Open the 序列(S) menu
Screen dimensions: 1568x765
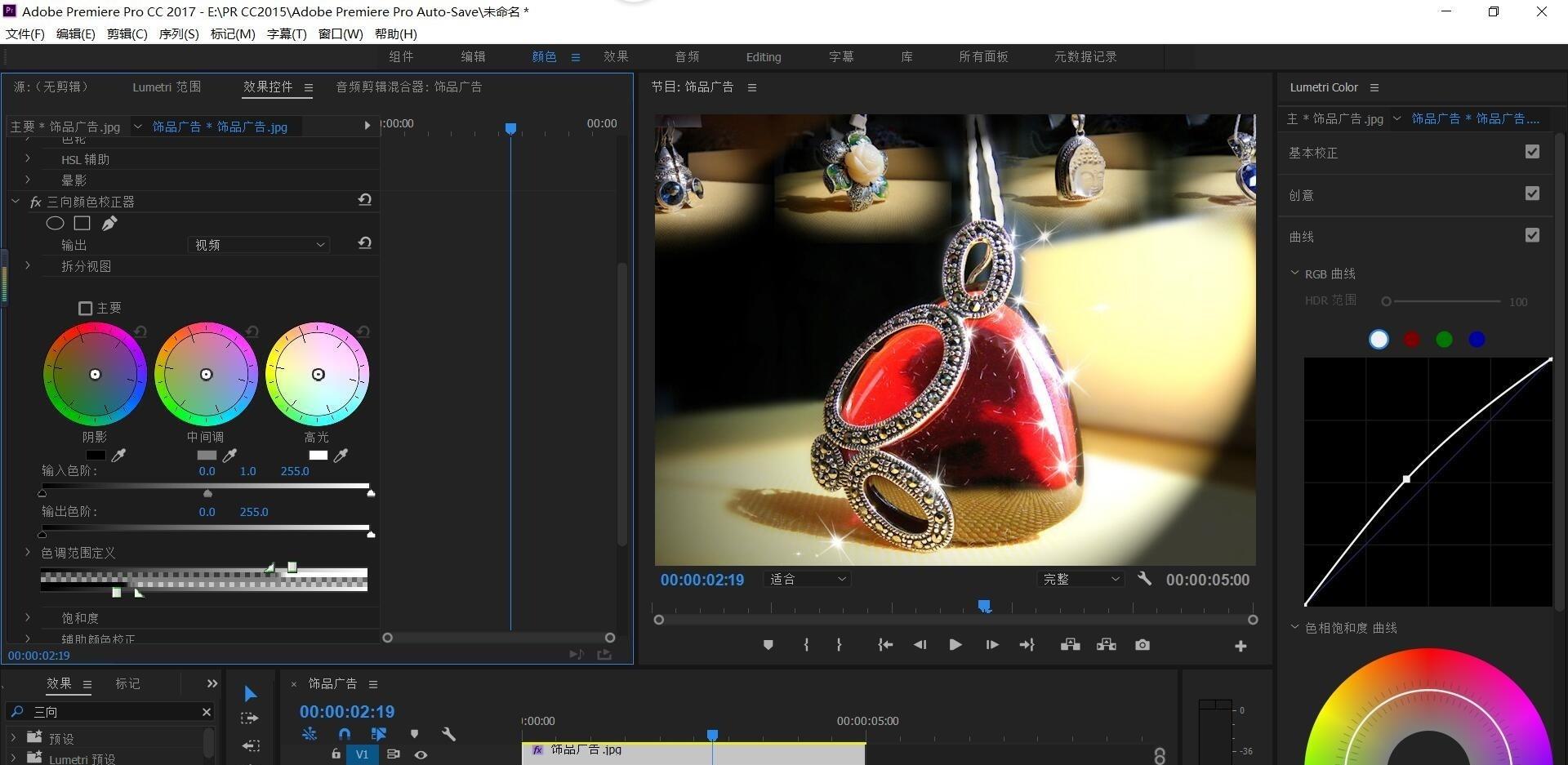point(179,33)
